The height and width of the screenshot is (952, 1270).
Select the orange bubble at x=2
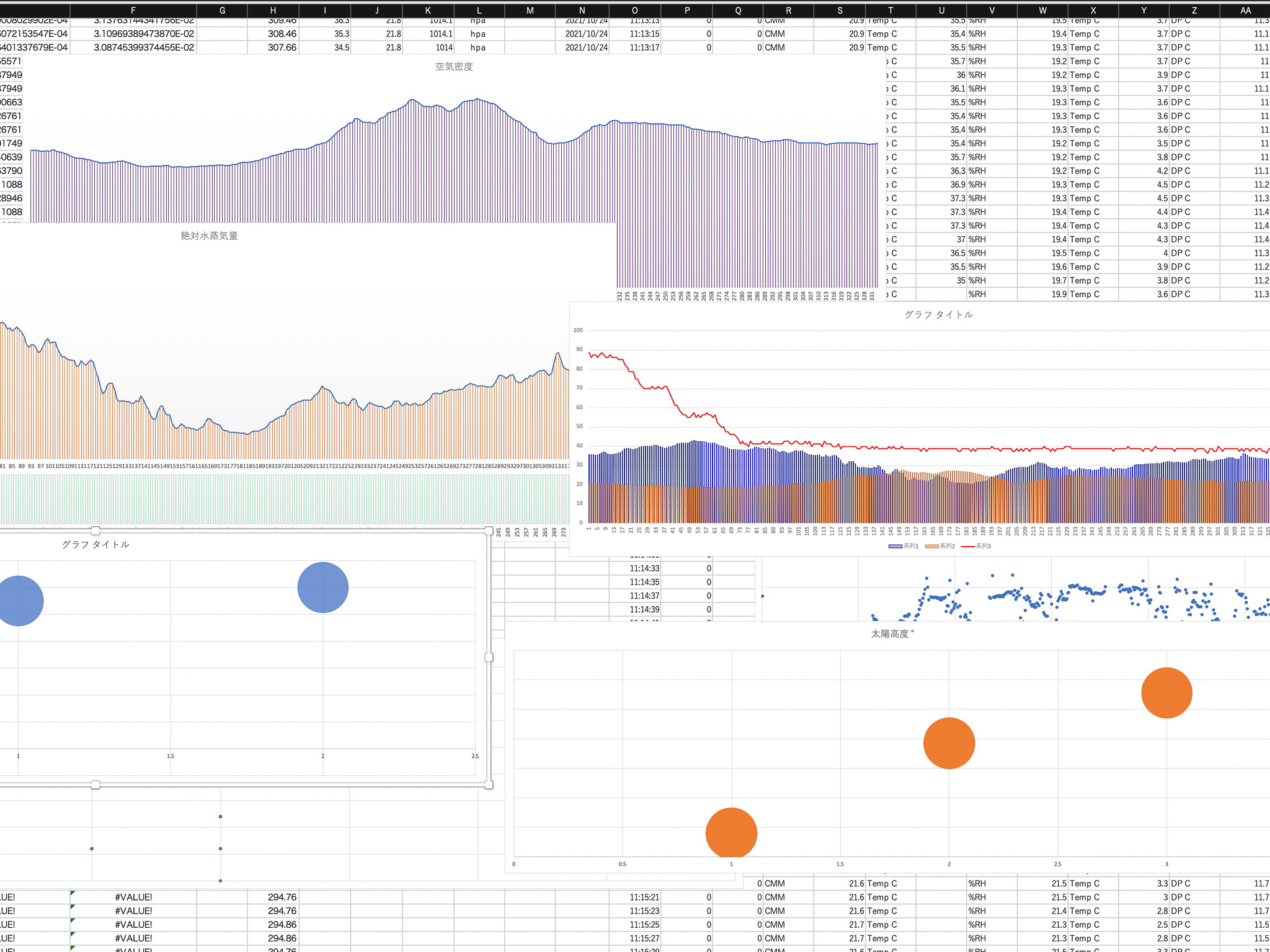(x=949, y=743)
